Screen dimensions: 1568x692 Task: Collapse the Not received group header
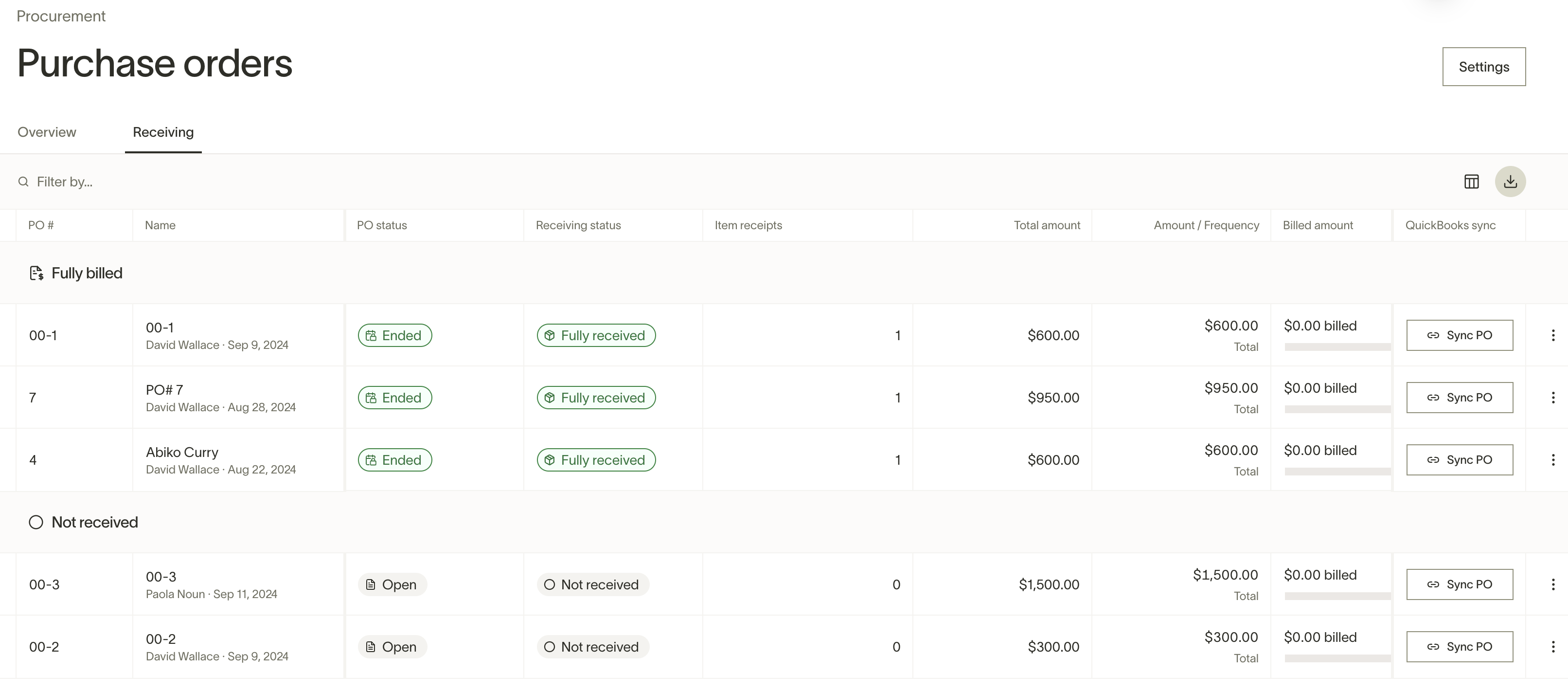[784, 522]
